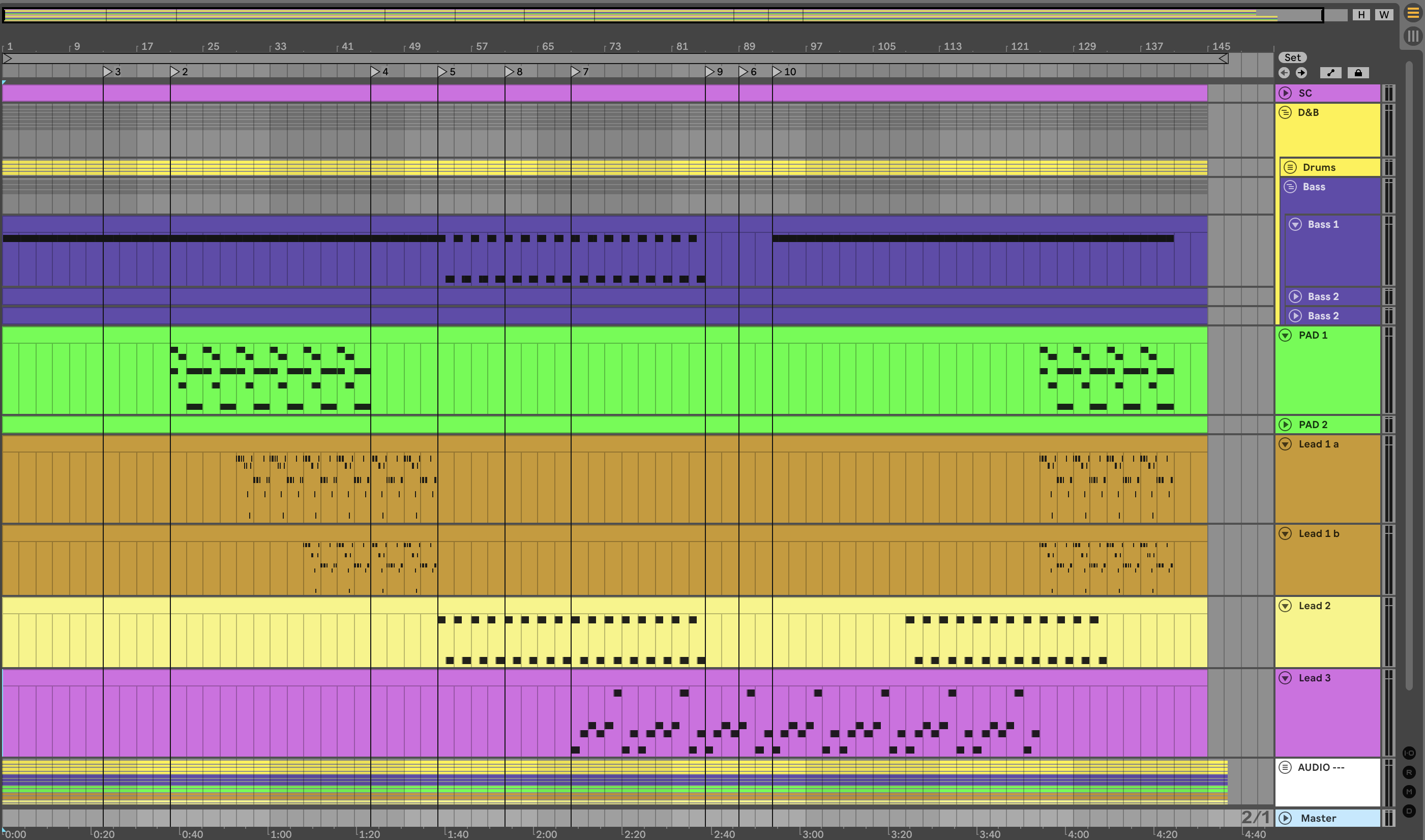Click the lock envelopes icon
1425x840 pixels.
pos(1358,72)
